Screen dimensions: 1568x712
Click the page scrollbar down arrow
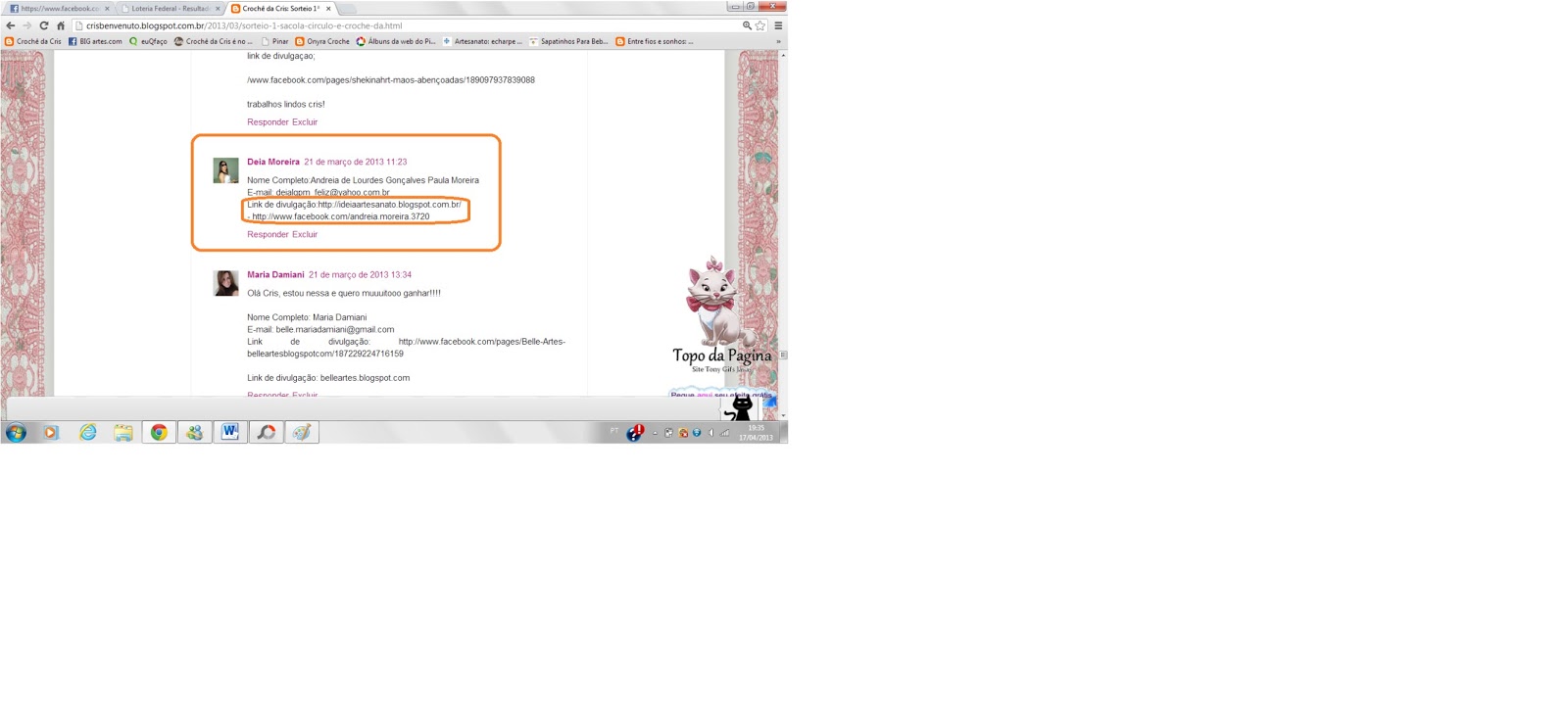pos(782,415)
